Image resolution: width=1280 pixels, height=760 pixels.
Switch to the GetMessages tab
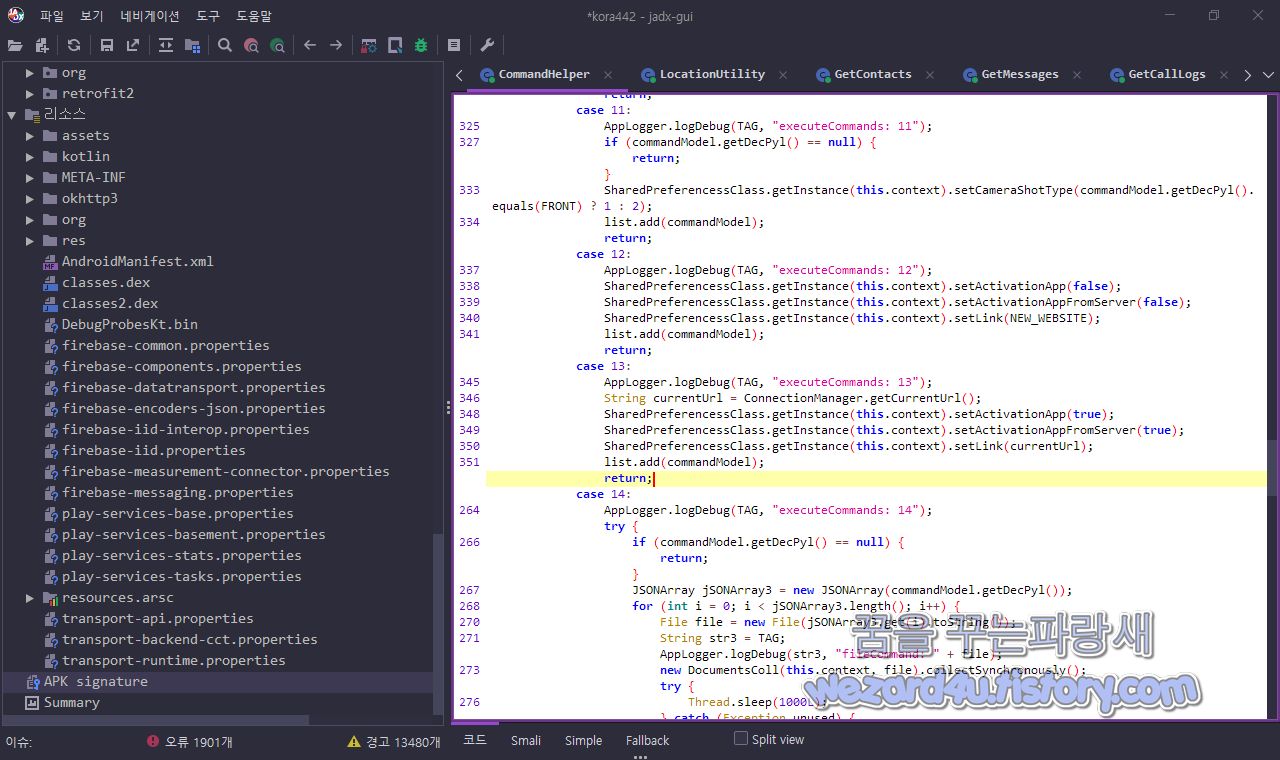(x=1020, y=74)
